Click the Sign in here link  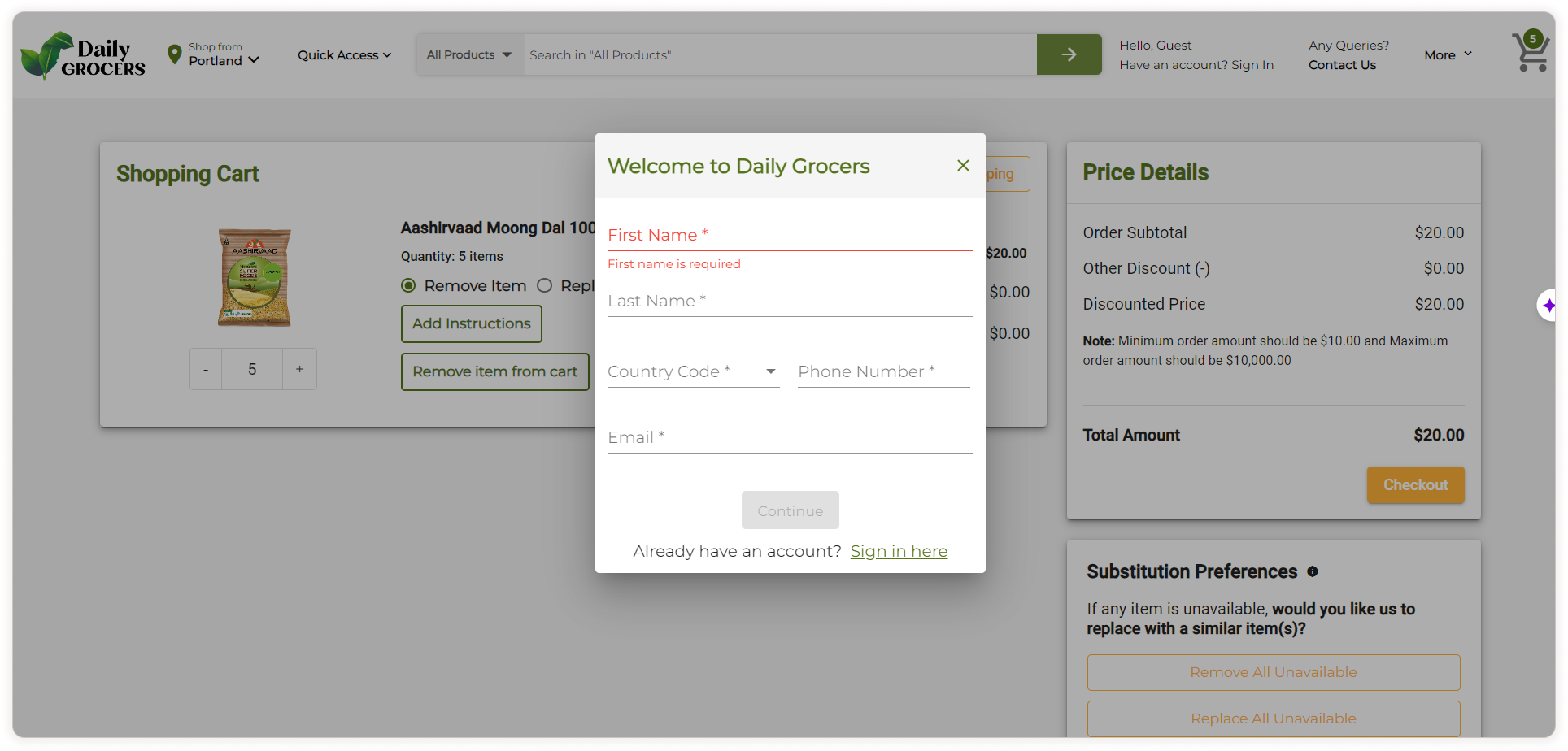(899, 551)
